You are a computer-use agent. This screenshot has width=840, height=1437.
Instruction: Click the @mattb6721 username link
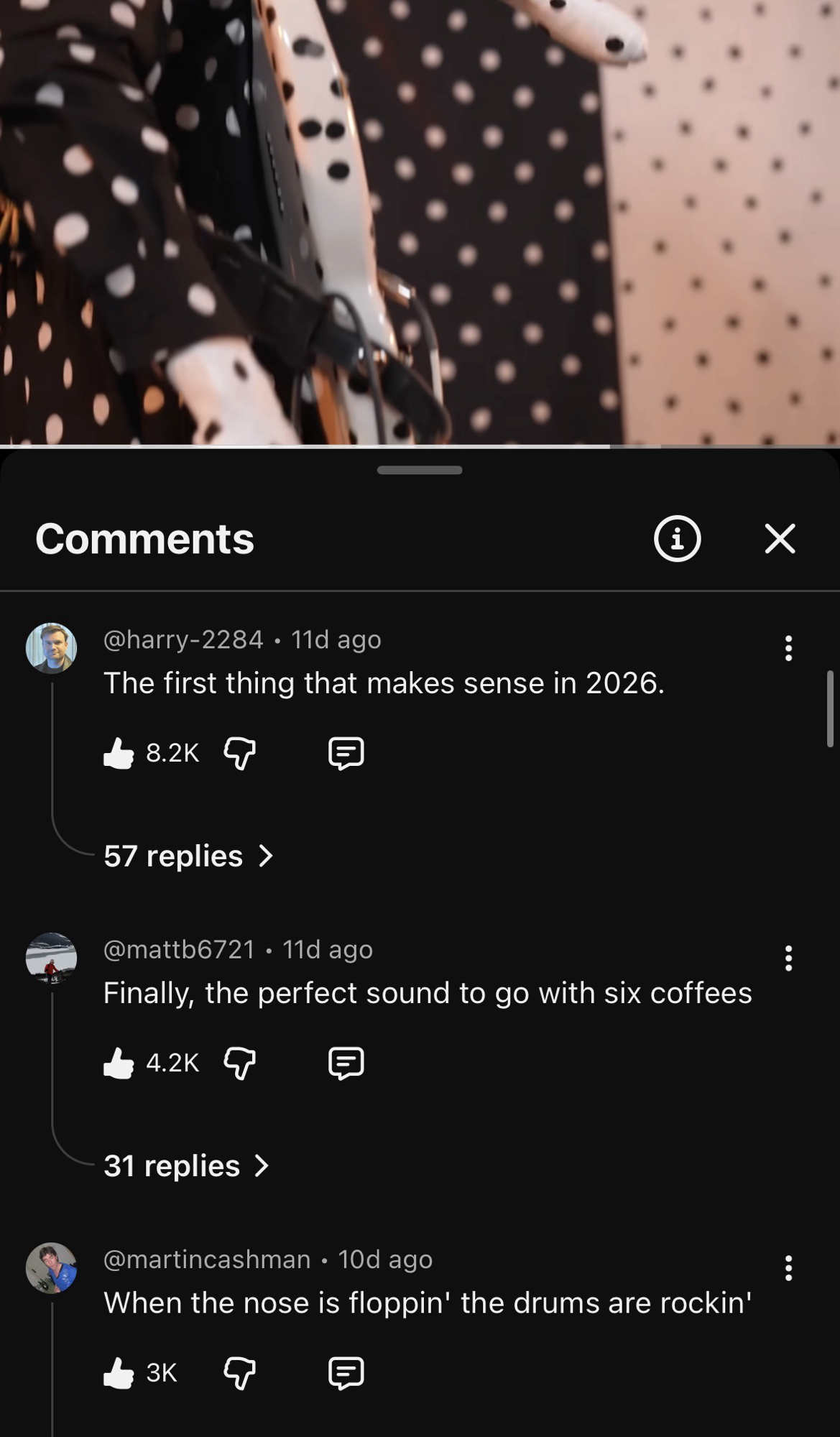[179, 949]
